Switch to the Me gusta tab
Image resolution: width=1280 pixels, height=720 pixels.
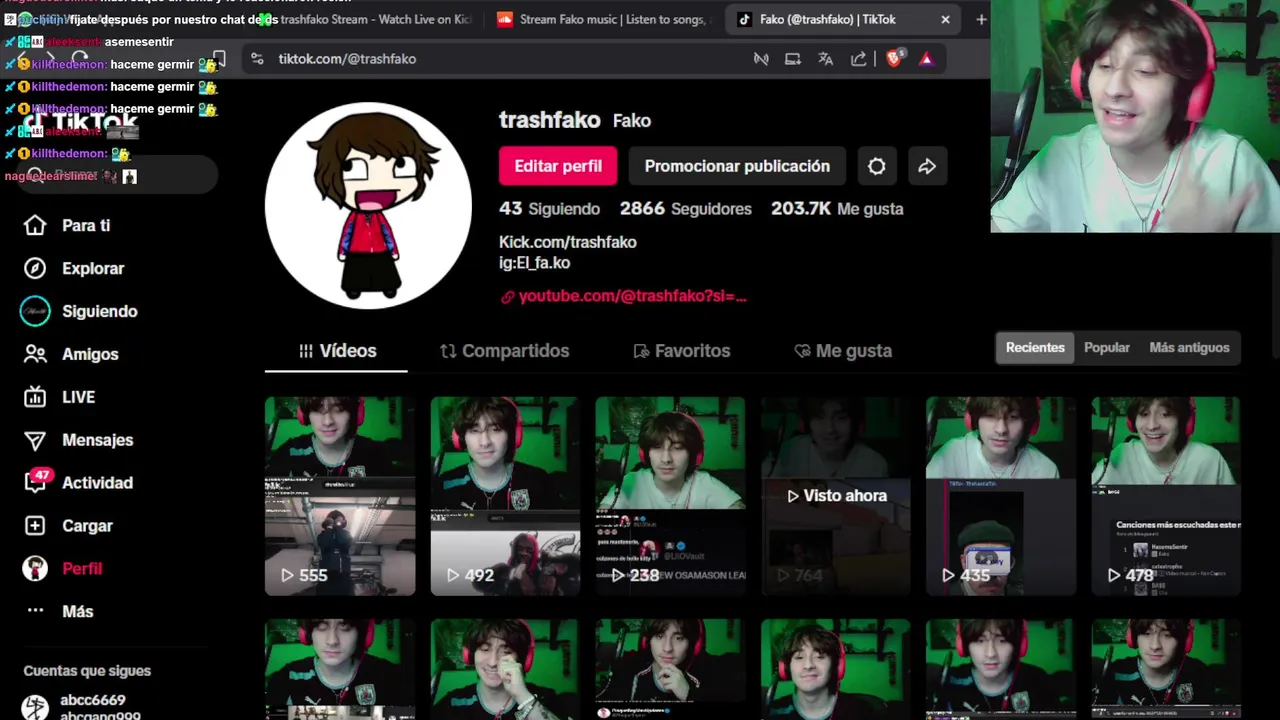842,351
